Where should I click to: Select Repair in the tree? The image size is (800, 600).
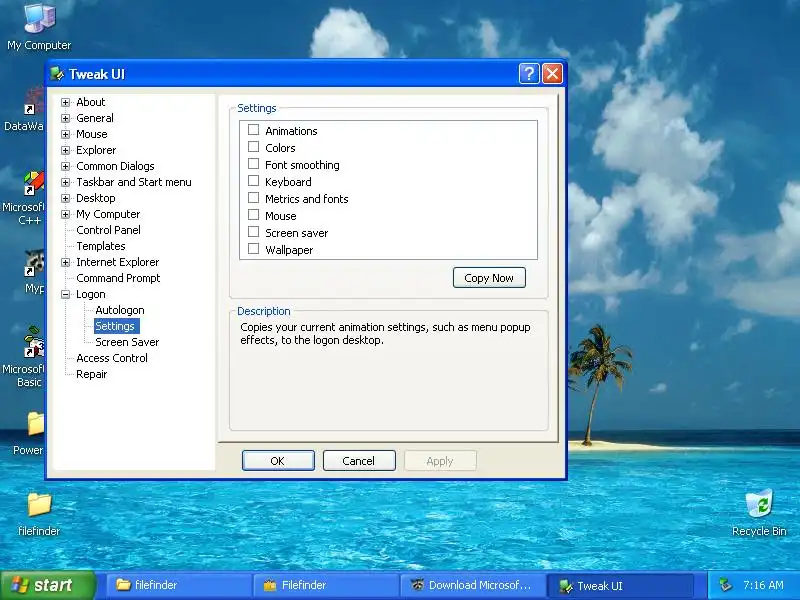point(91,374)
